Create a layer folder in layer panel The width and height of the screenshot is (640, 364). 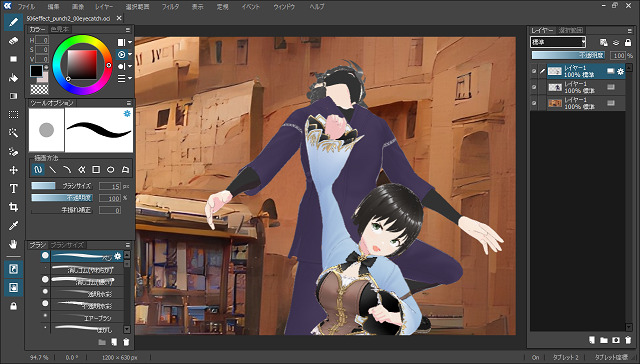click(x=604, y=340)
